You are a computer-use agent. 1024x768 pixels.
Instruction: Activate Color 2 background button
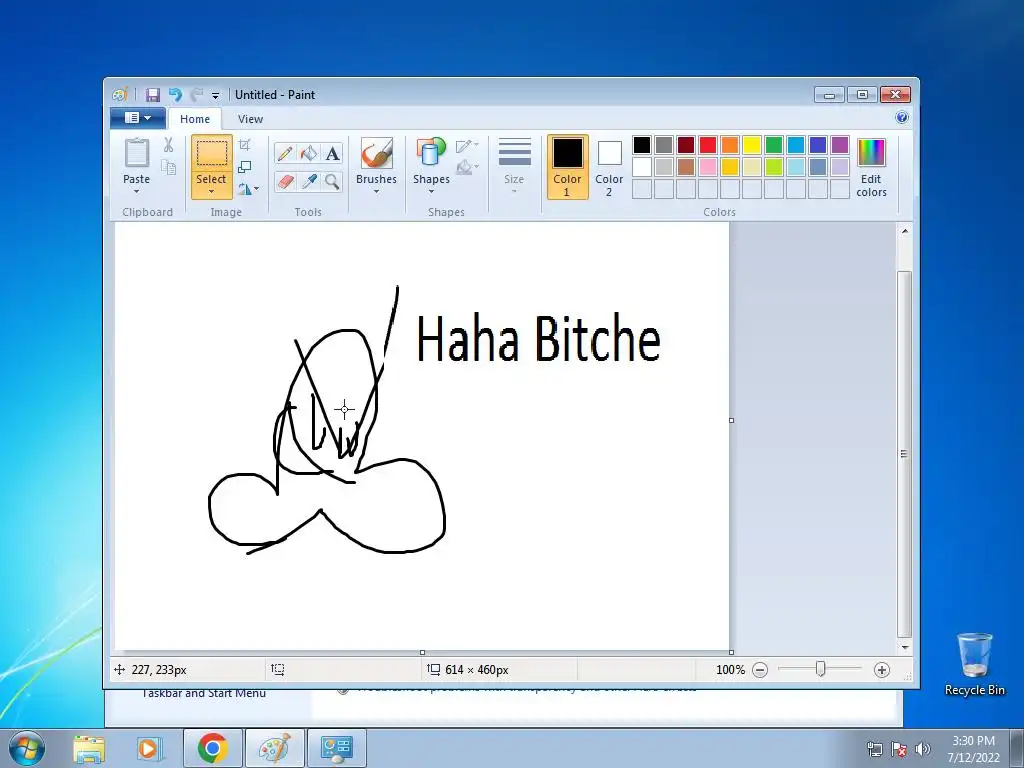(x=609, y=167)
